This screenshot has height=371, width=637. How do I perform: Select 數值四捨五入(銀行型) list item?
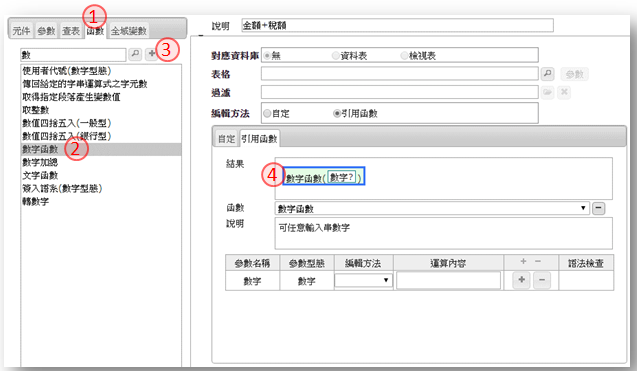[x=101, y=136]
